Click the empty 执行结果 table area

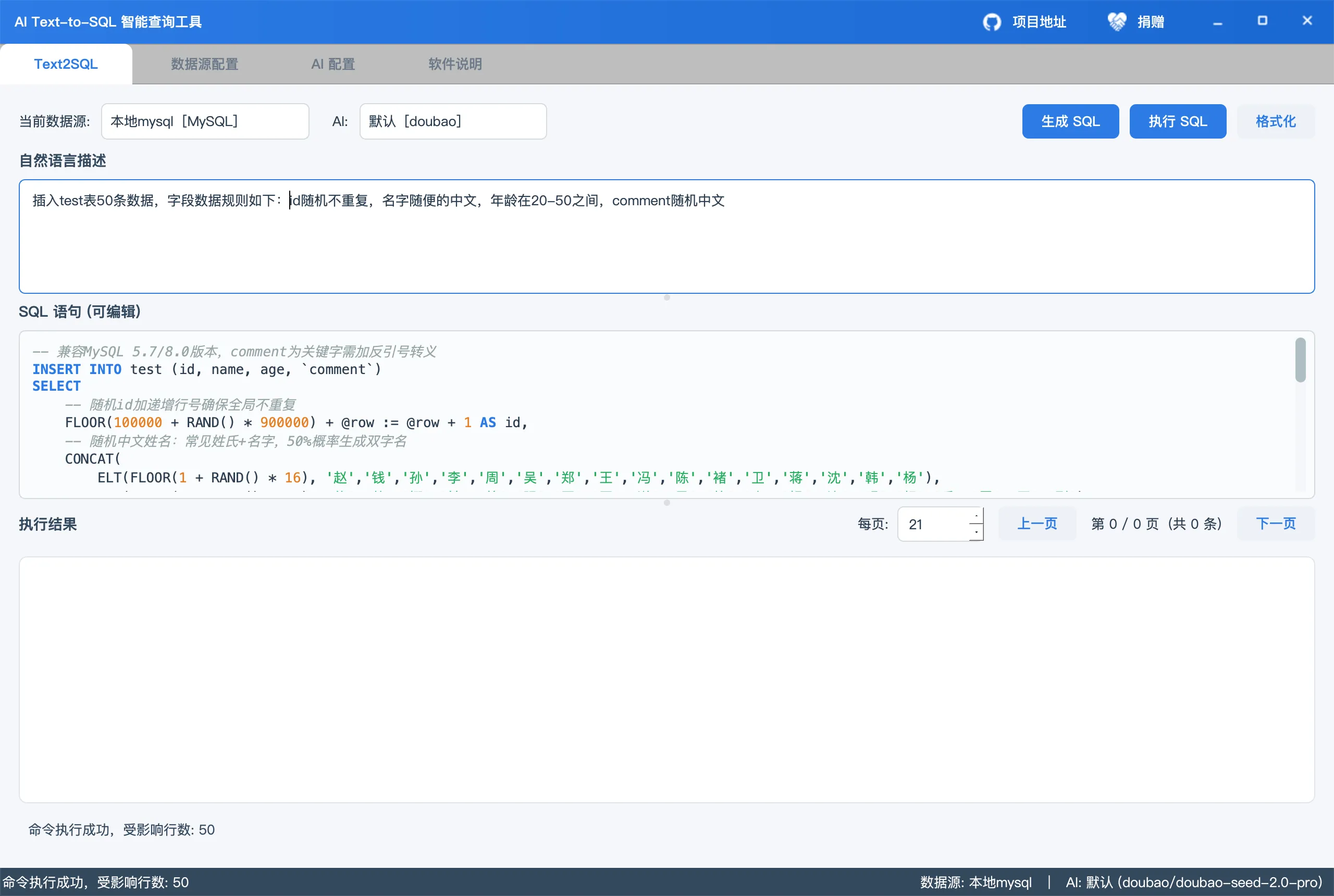pyautogui.click(x=666, y=679)
